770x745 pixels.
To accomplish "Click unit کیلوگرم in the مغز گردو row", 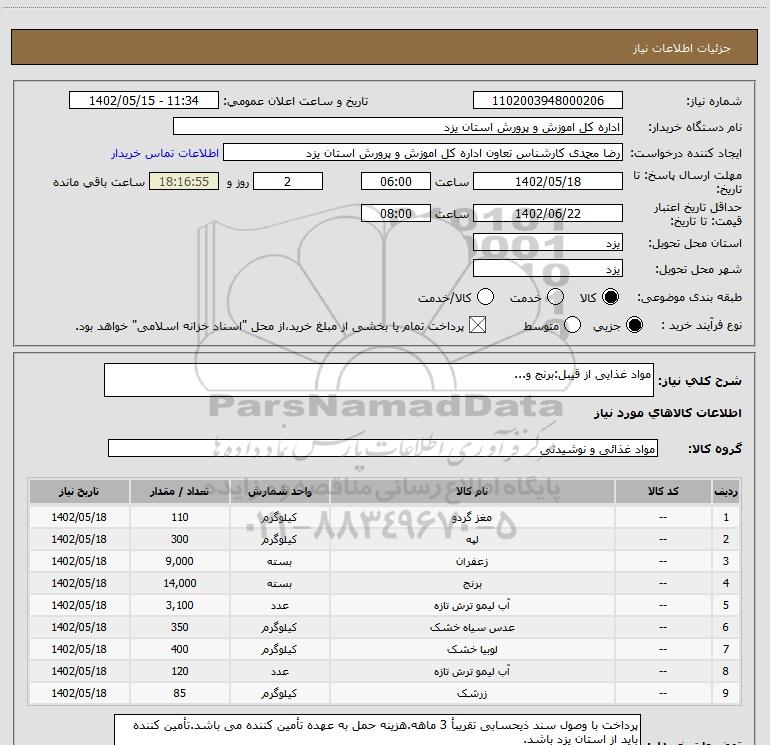I will (279, 517).
